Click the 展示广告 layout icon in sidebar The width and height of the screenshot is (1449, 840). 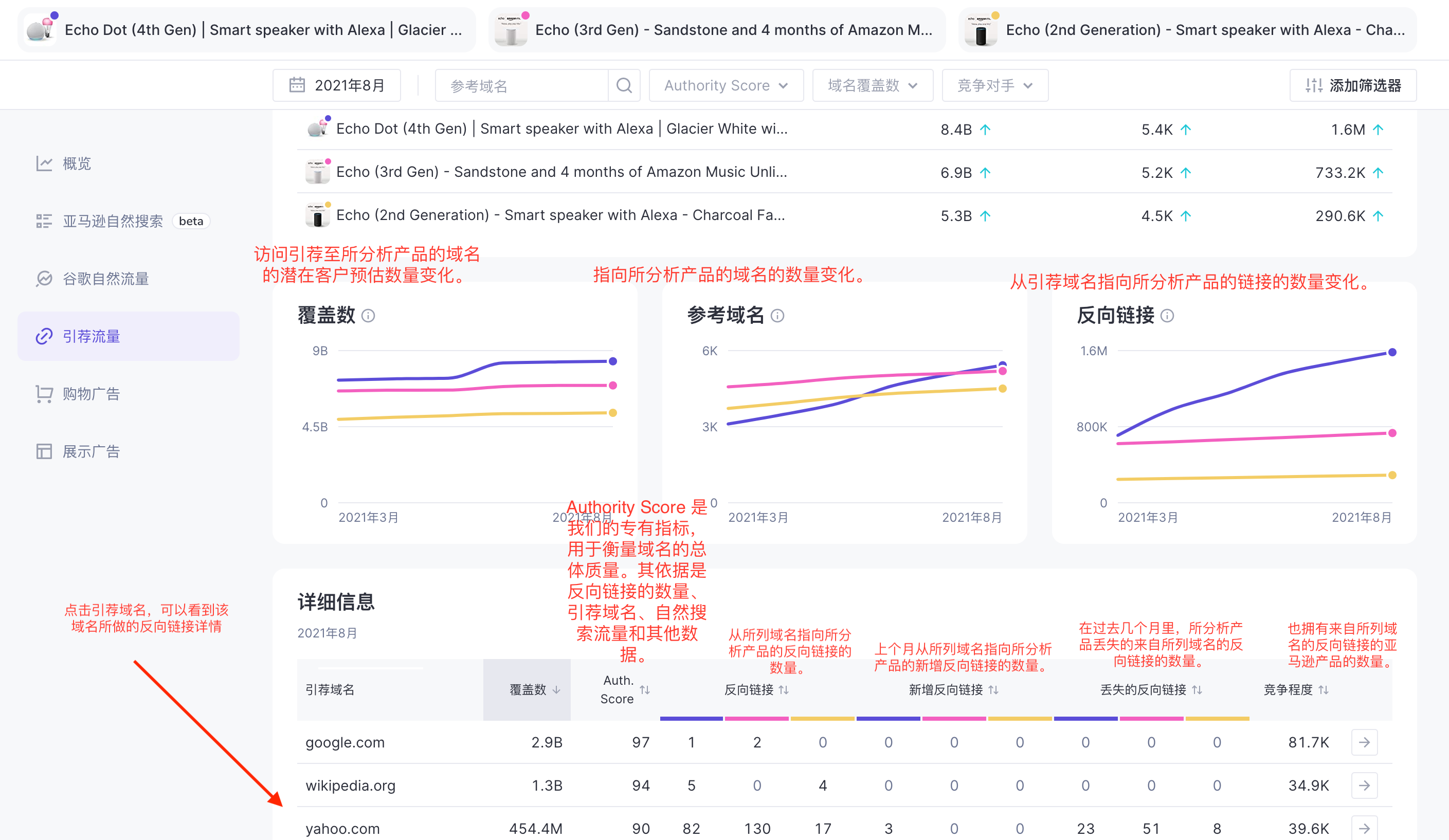tap(44, 451)
